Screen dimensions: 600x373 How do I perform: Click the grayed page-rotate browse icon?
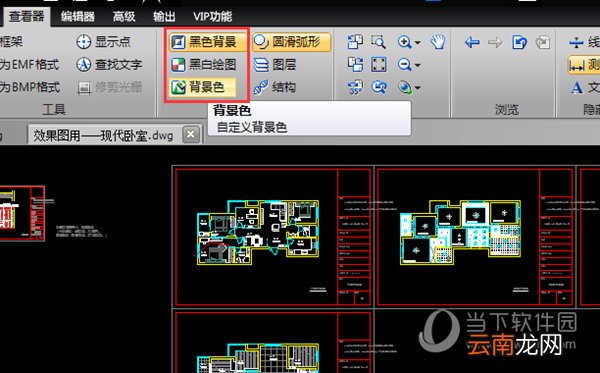(x=543, y=42)
